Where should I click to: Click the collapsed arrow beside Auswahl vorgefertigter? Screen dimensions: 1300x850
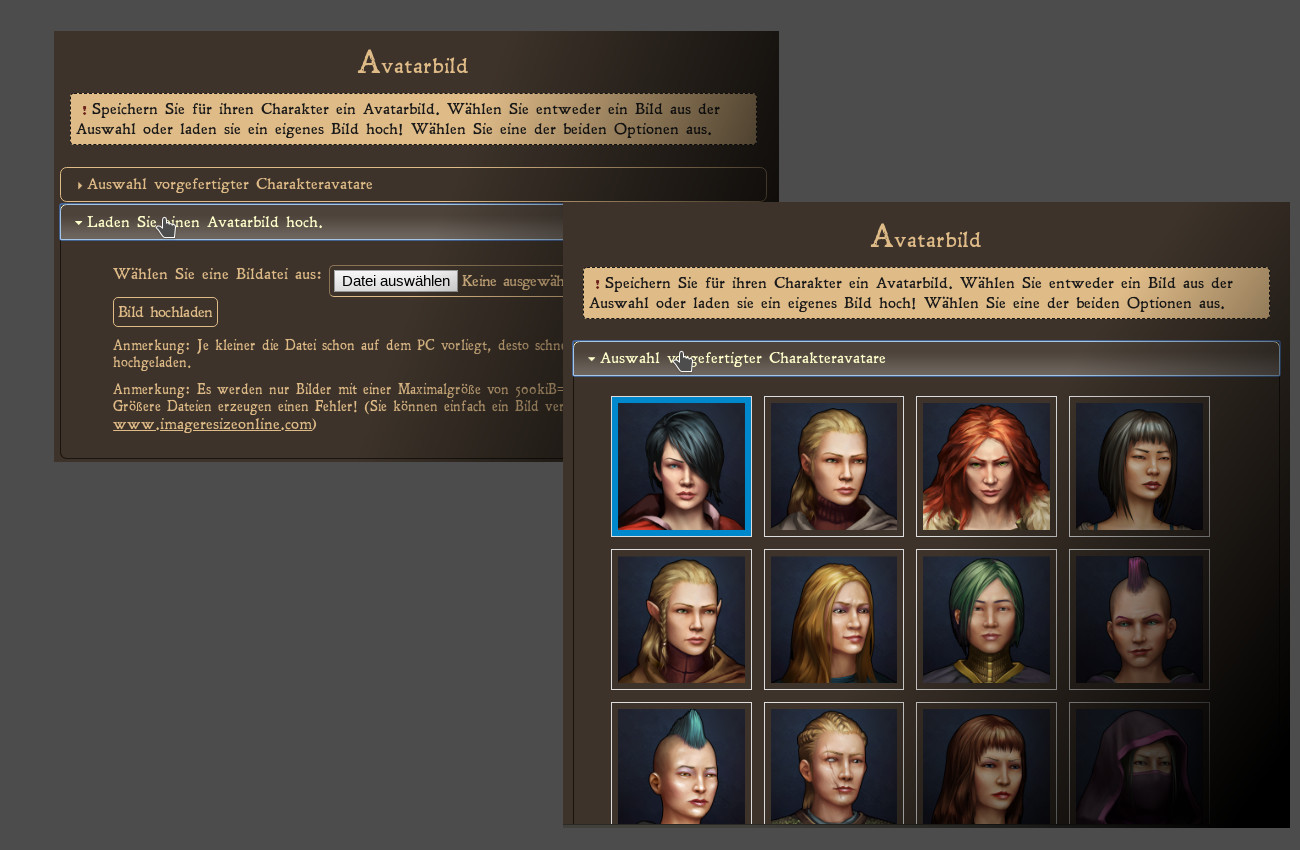click(x=80, y=186)
